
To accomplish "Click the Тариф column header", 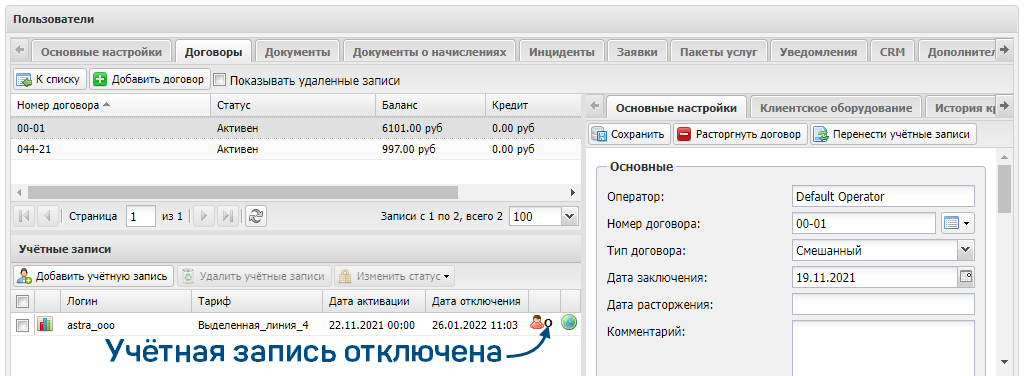I will click(257, 301).
